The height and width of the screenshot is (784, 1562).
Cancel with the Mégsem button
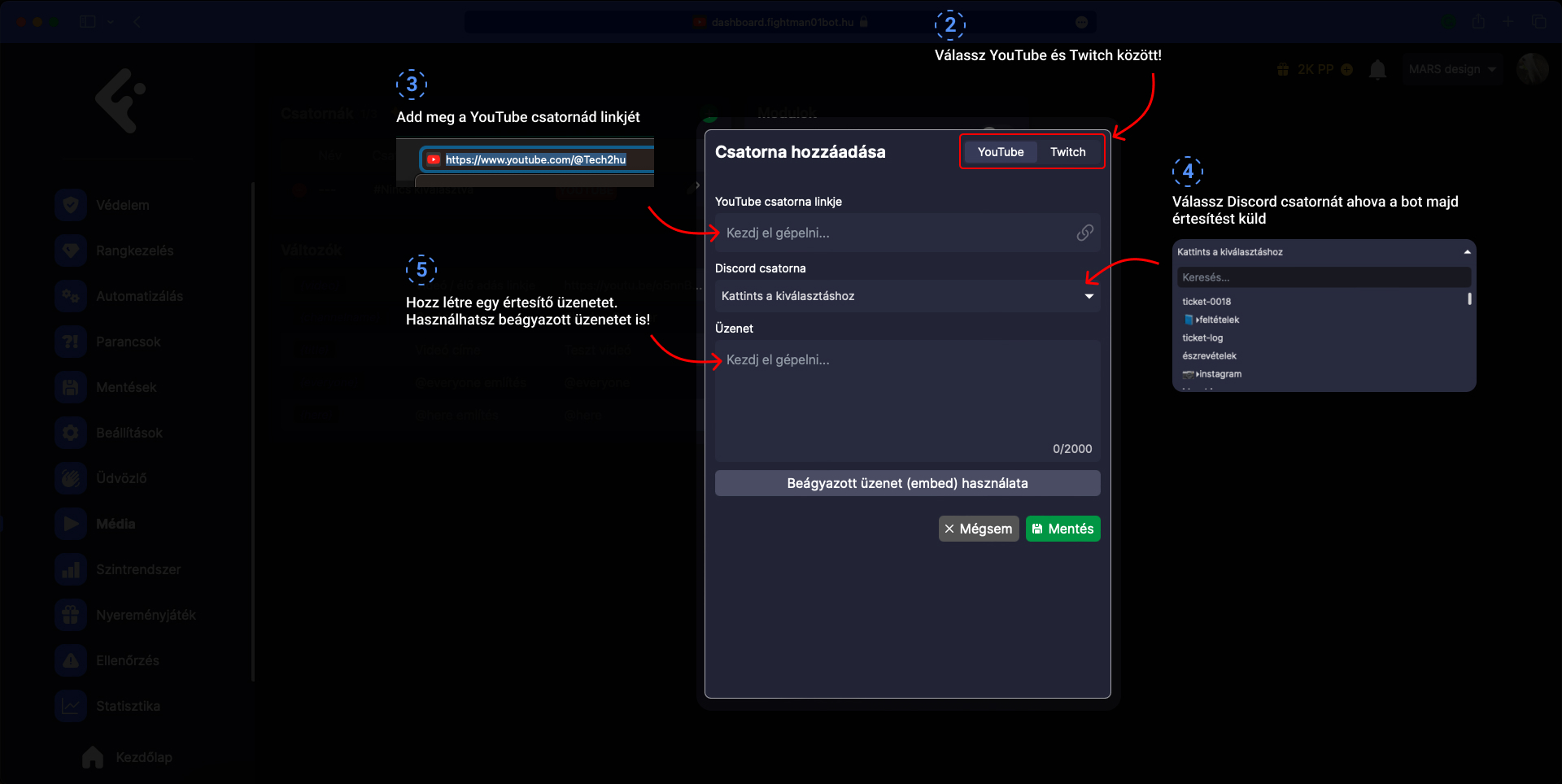point(978,529)
